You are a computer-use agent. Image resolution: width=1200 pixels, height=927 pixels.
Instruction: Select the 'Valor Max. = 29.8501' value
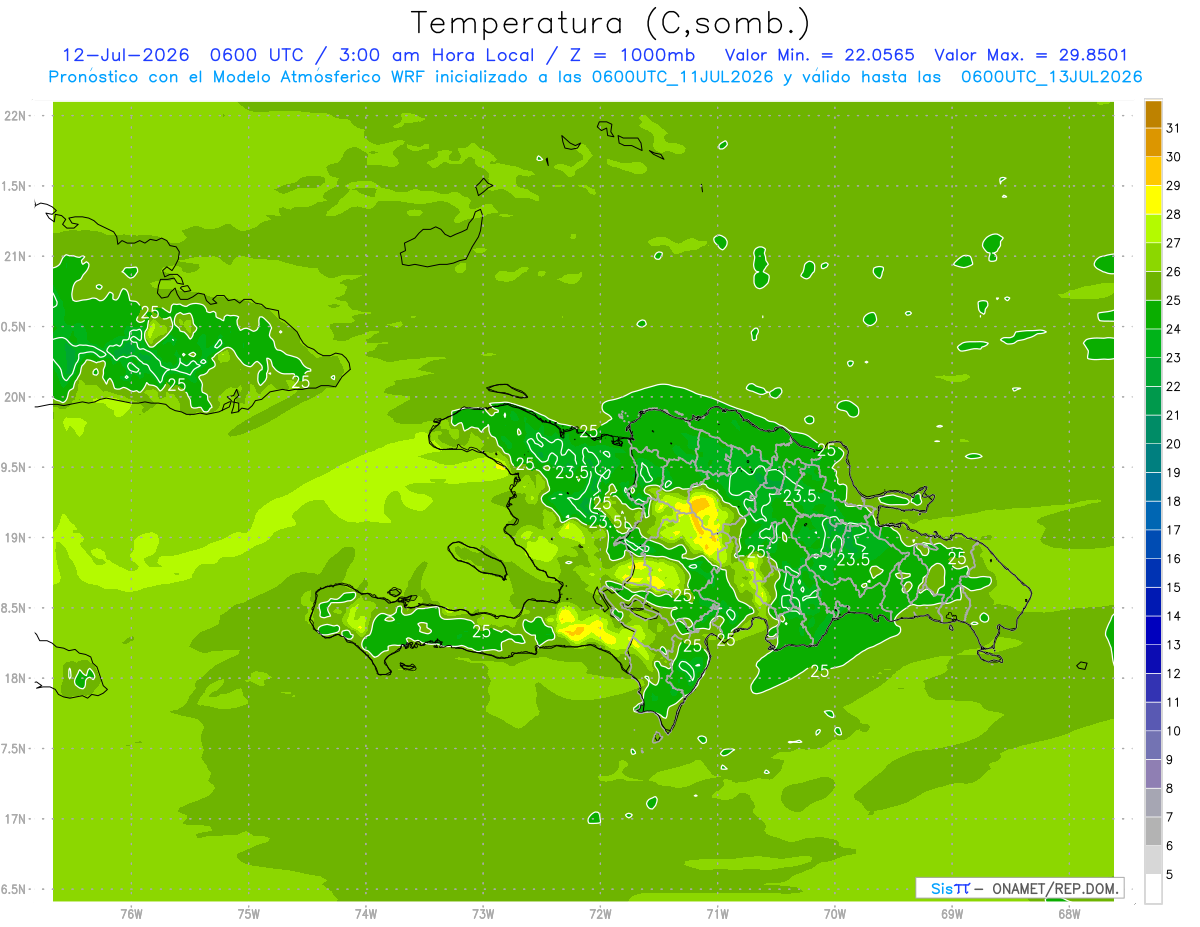tap(1031, 55)
